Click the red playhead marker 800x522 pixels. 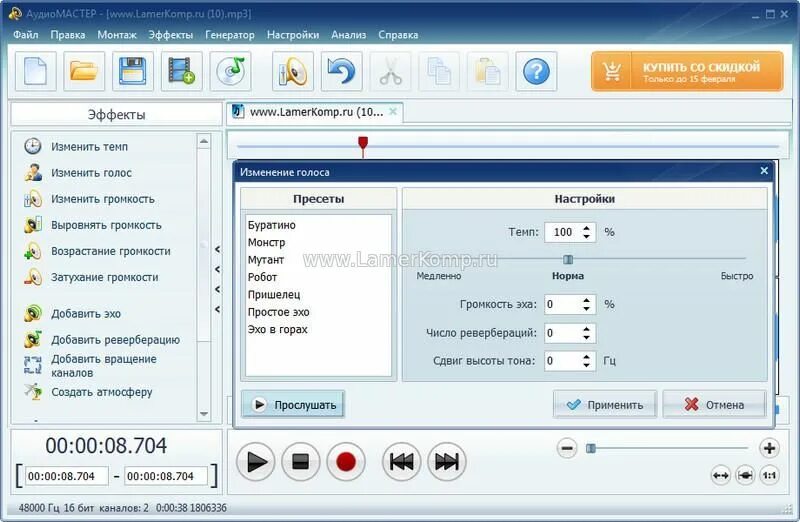(x=363, y=144)
